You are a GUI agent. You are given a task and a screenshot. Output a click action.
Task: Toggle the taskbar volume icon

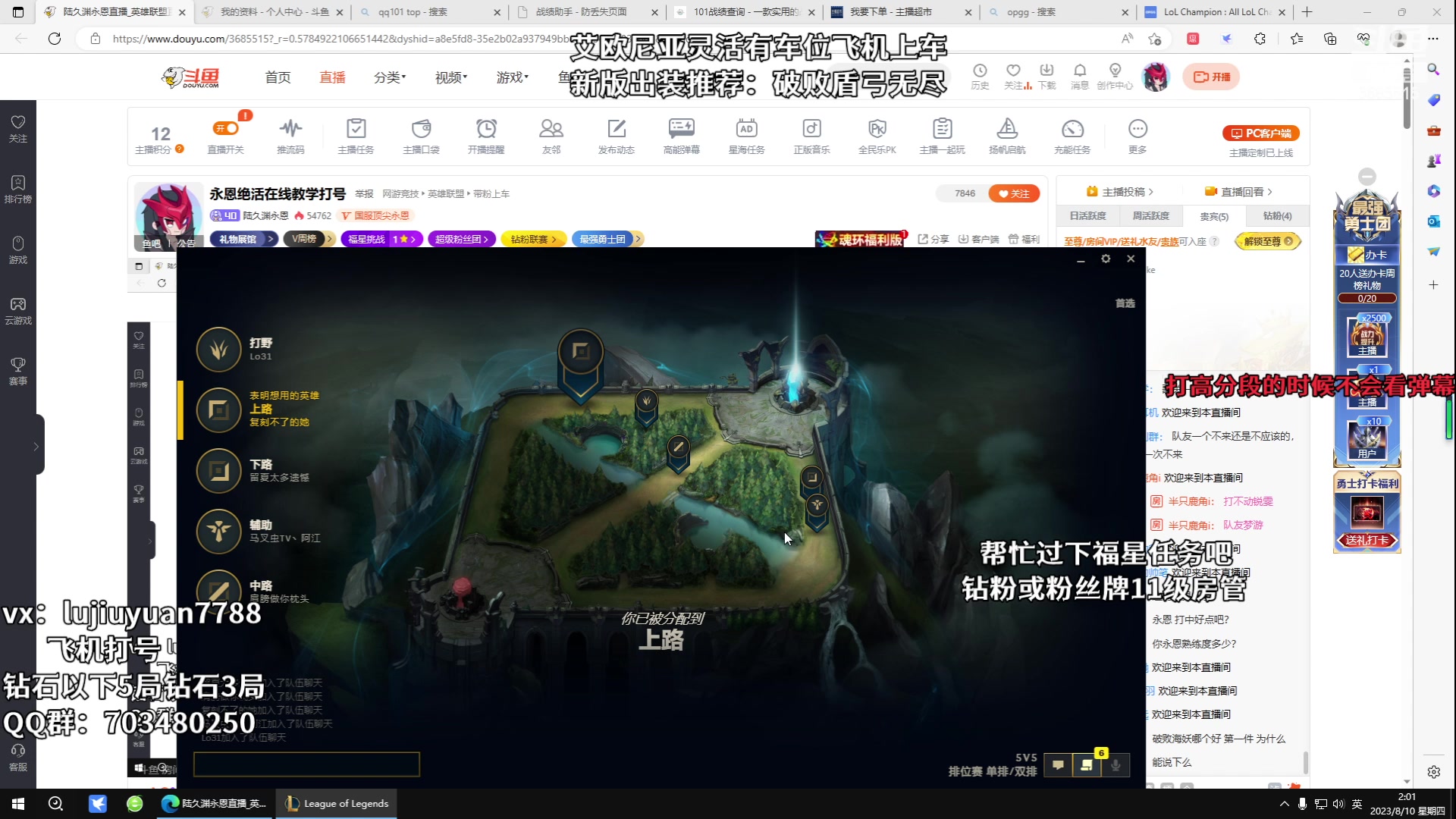1338,804
